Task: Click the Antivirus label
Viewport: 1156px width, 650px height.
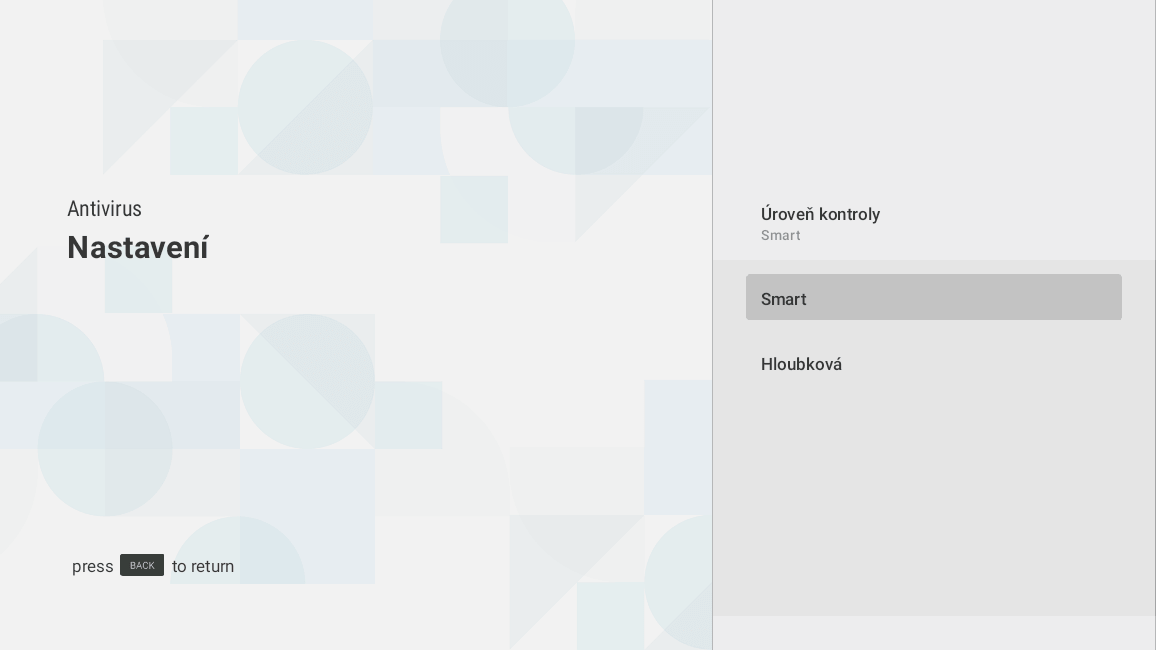Action: point(104,209)
